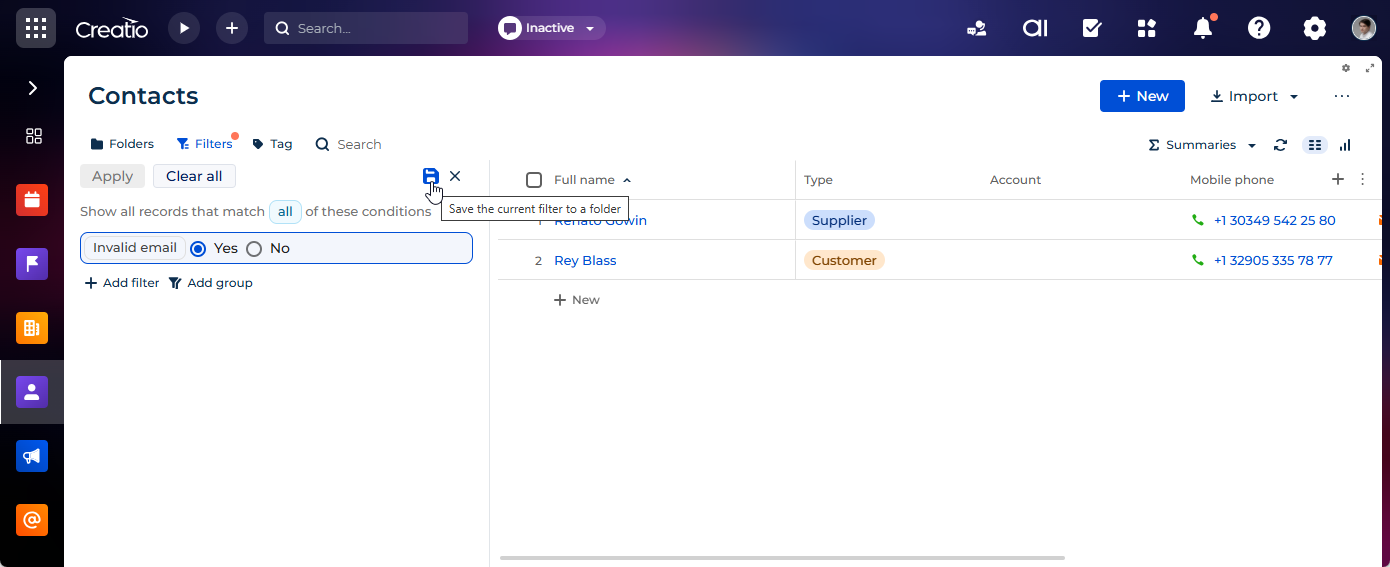Screen dimensions: 1390x567
Task: Open the orange accounts building section
Action: click(x=32, y=328)
